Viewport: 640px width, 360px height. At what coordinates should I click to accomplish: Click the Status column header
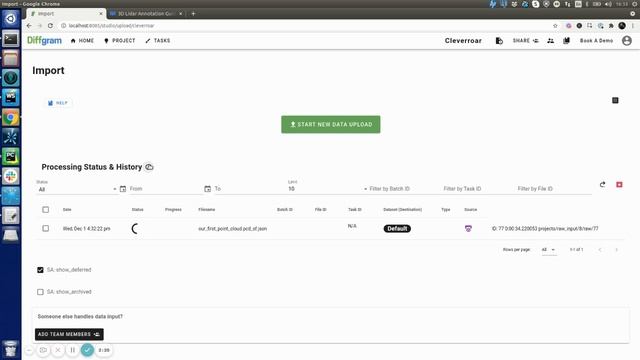138,209
